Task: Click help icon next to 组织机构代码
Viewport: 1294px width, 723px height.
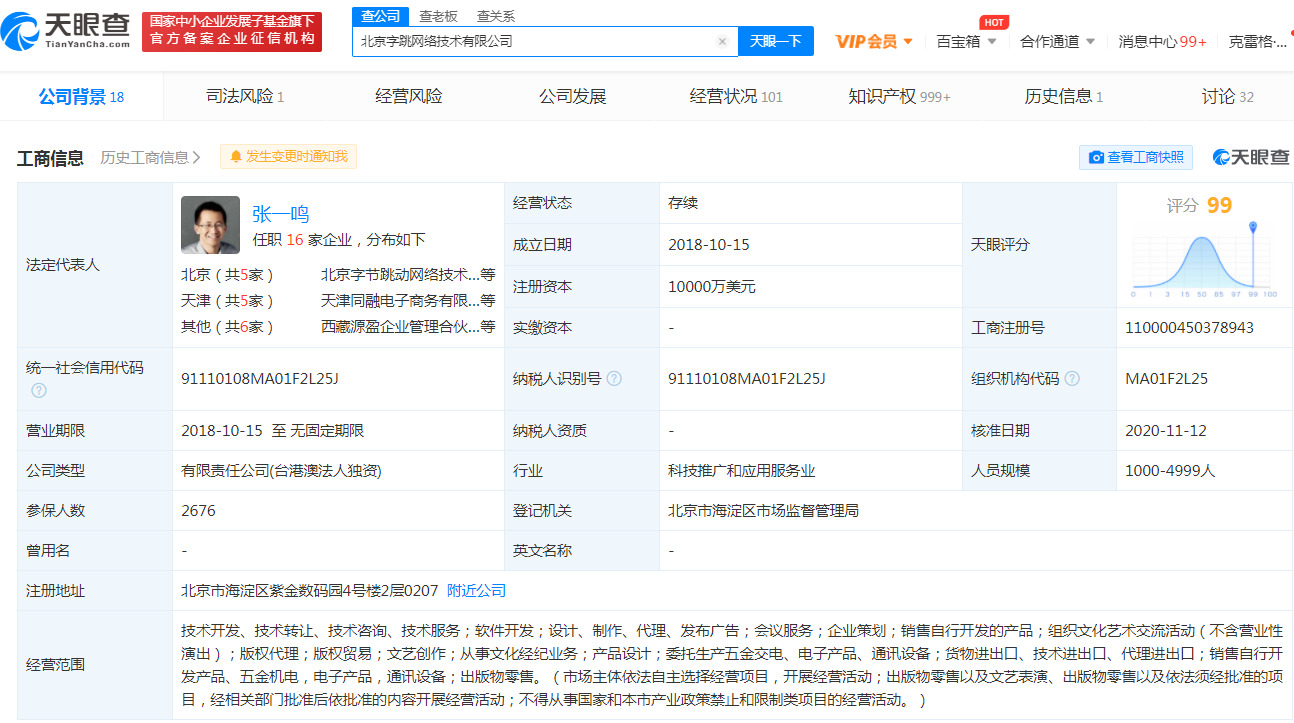Action: coord(1072,378)
